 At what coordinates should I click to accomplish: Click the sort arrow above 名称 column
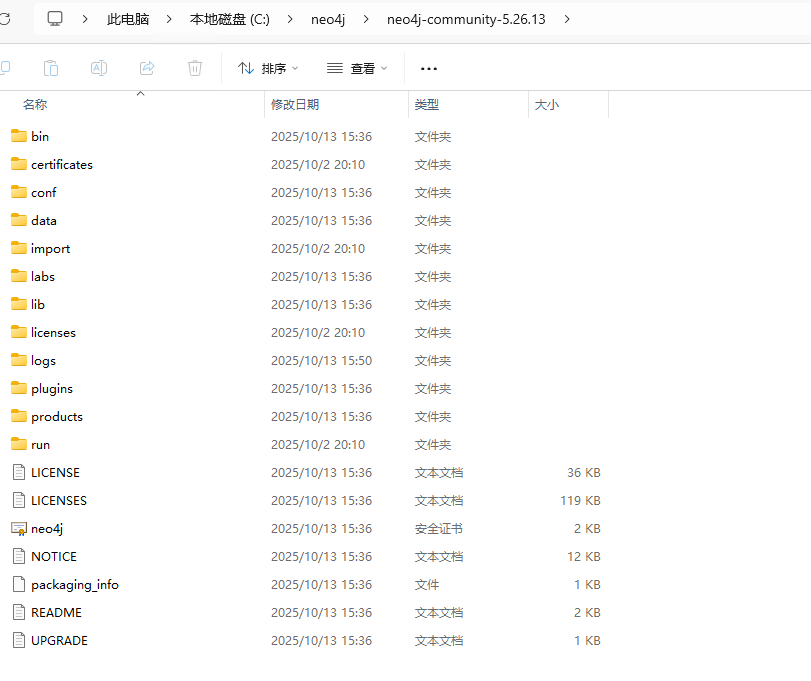click(x=140, y=94)
